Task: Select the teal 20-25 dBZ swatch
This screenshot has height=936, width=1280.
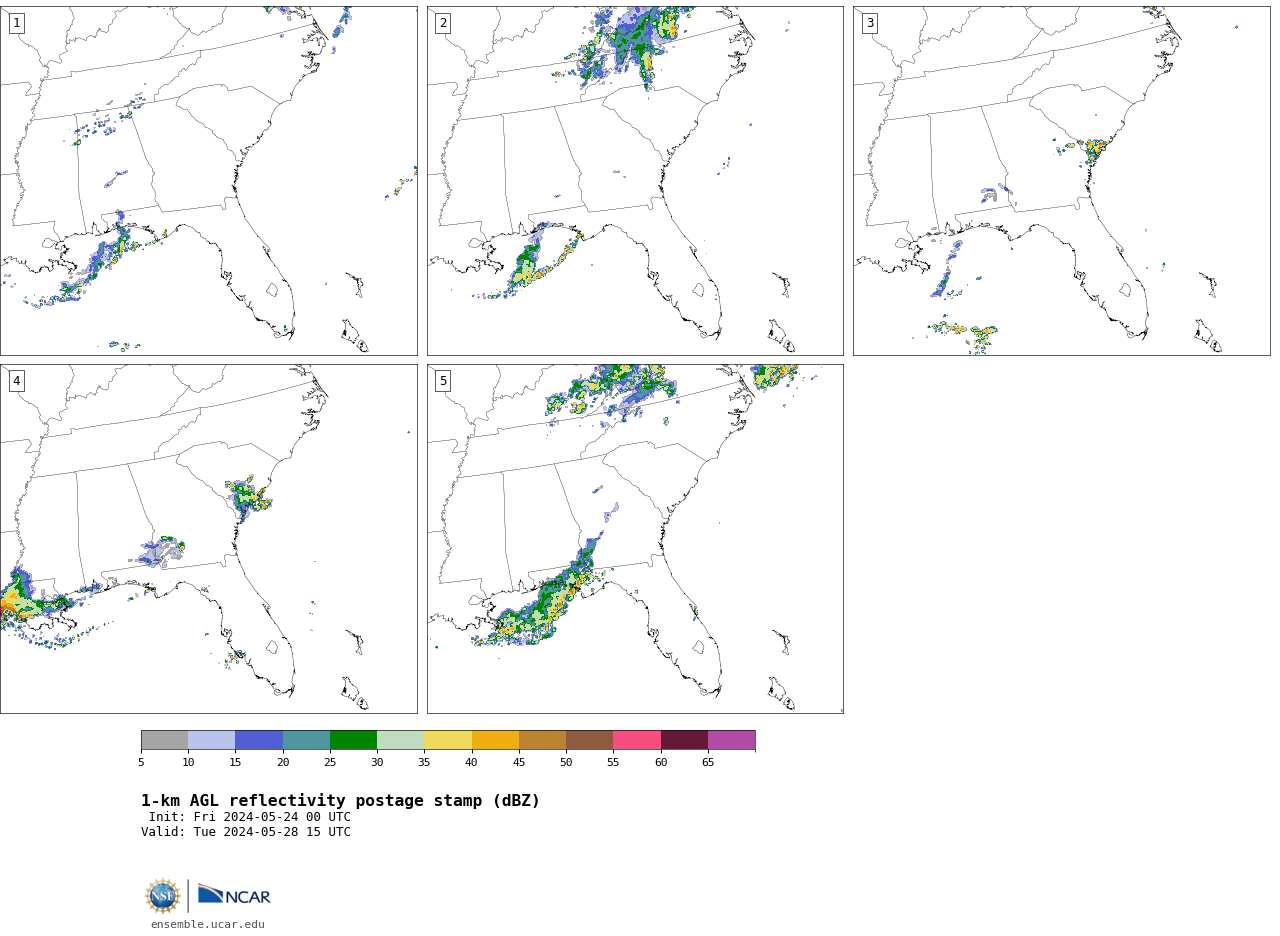Action: tap(306, 740)
